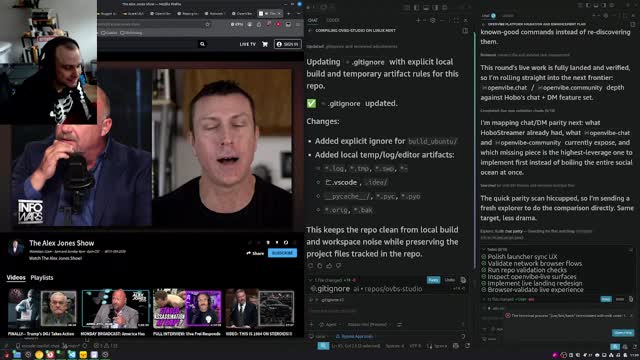640x360 pixels.
Task: Click the bookmark star in the address bar
Action: pos(207,24)
